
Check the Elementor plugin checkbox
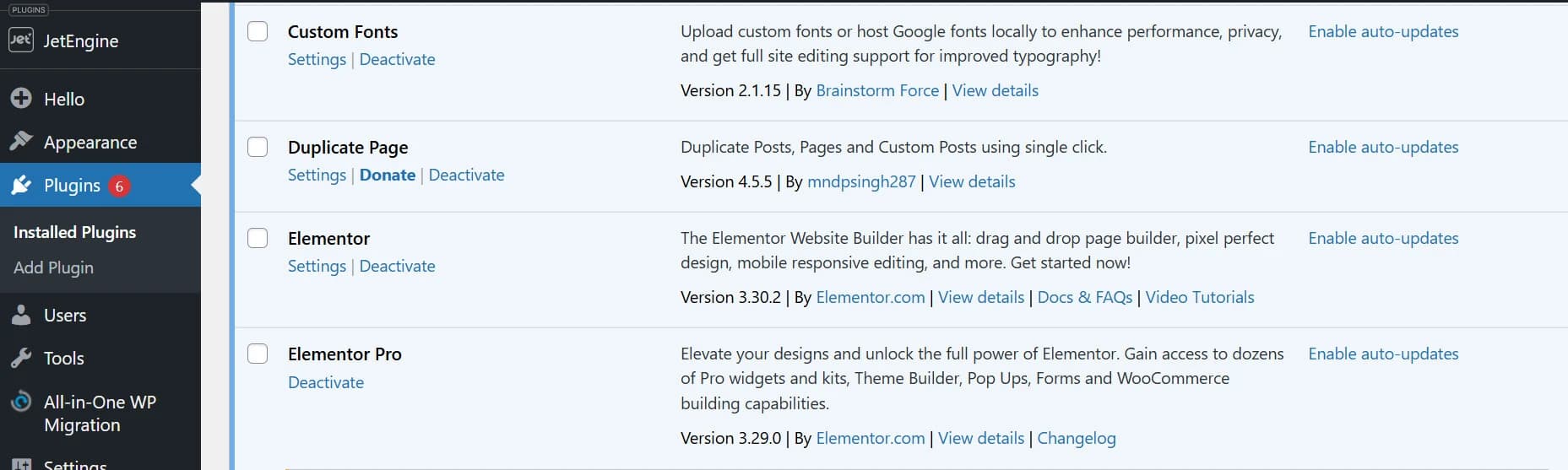[258, 238]
